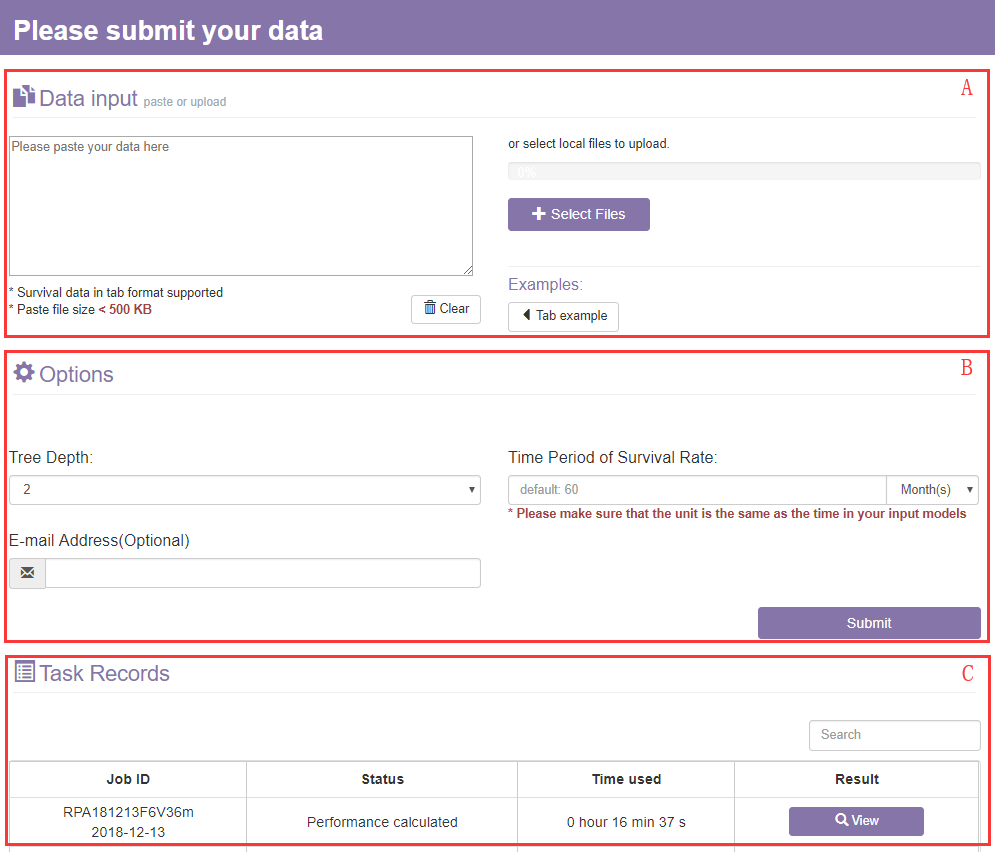This screenshot has width=995, height=852.
Task: Click inside the paste data textarea
Action: (x=240, y=205)
